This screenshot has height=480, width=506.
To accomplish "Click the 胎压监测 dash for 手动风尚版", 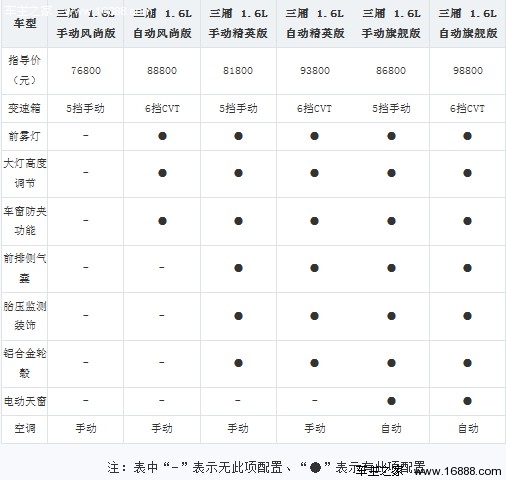I will point(86,315).
